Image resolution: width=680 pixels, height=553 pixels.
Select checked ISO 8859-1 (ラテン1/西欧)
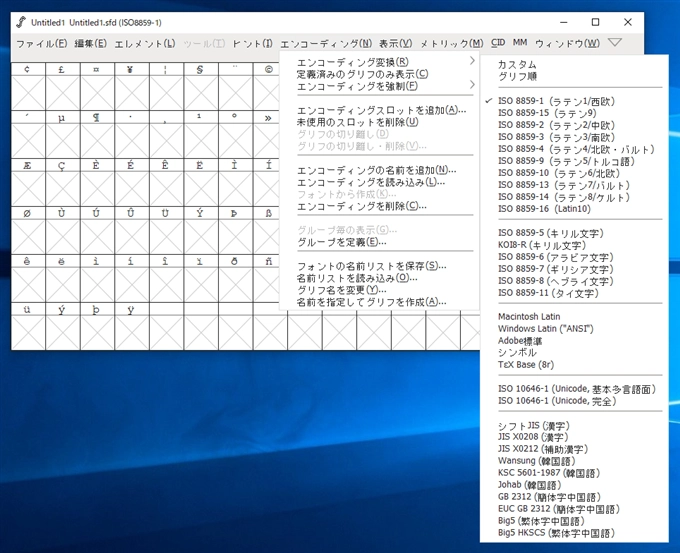point(574,101)
